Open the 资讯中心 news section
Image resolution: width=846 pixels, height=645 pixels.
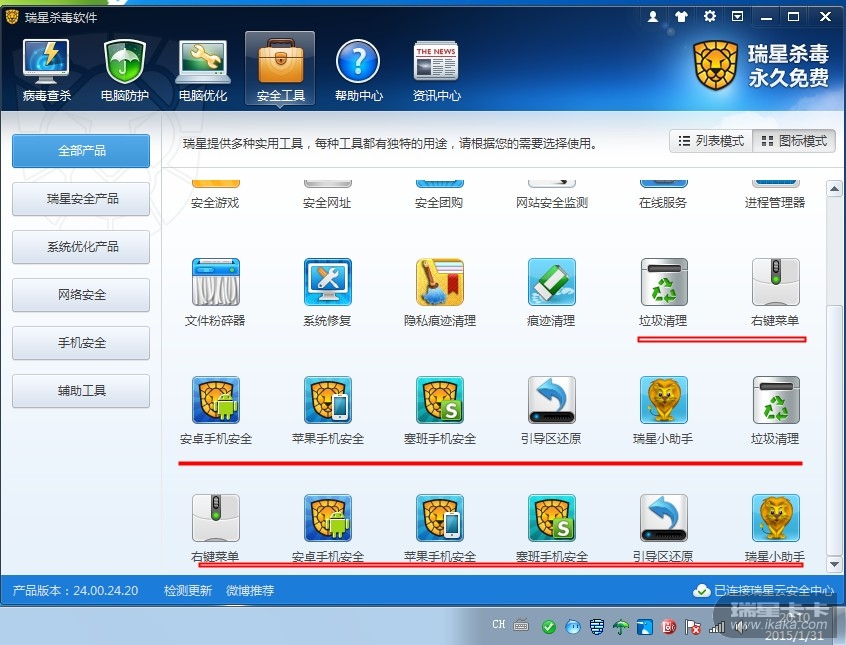[436, 69]
